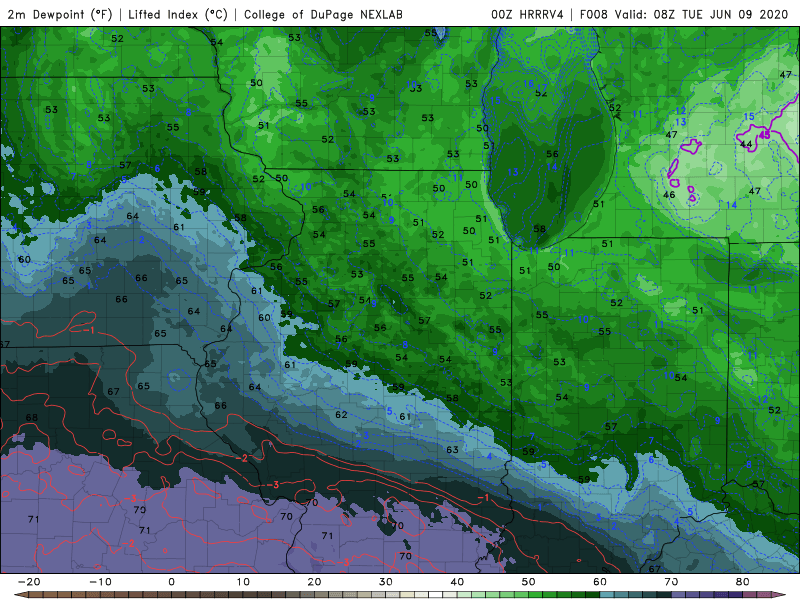This screenshot has width=800, height=600.
Task: Click the "2m Dewpoint (°F)" title text
Action: (60, 14)
